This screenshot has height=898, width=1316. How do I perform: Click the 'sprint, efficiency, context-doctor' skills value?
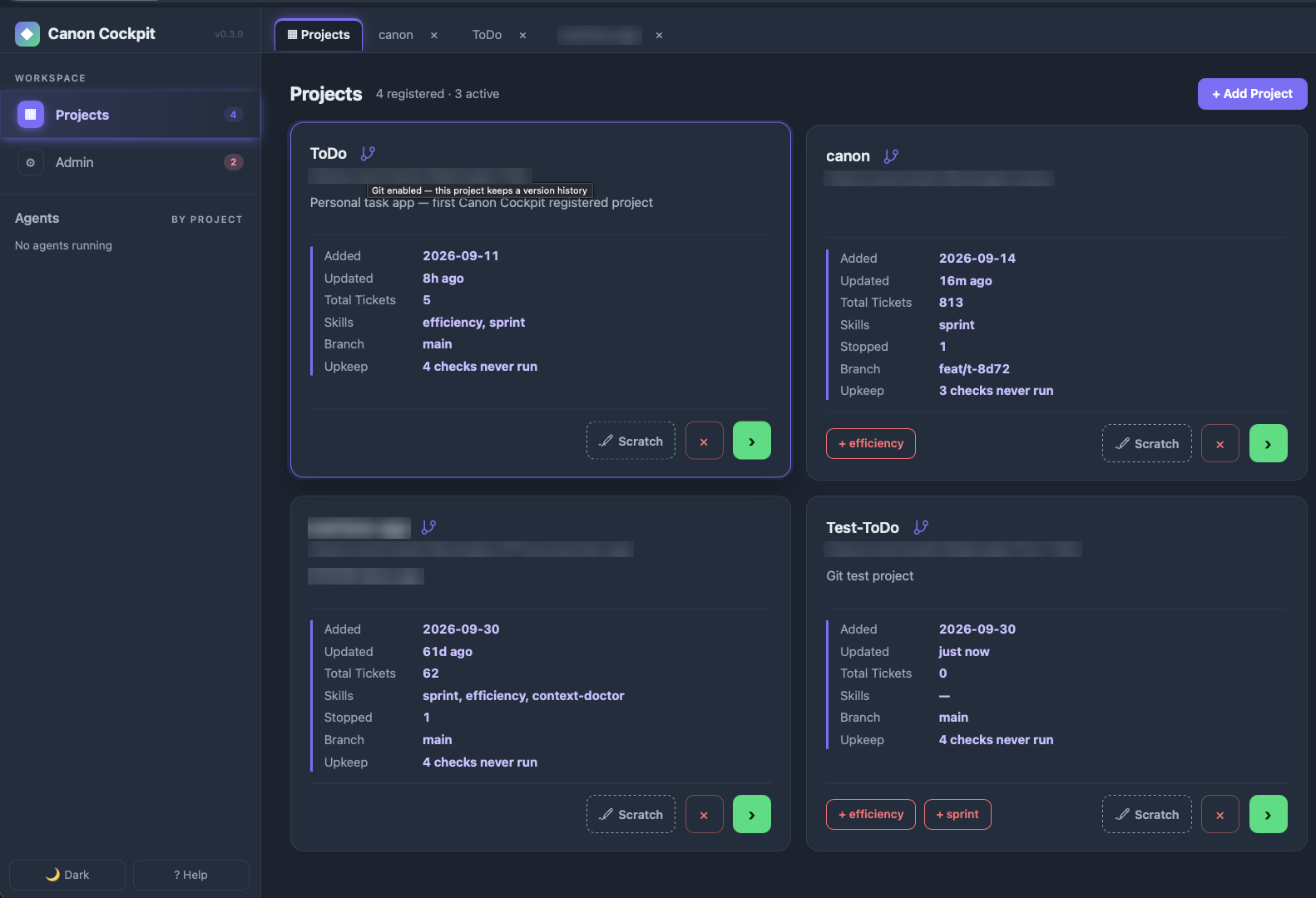[x=523, y=696]
